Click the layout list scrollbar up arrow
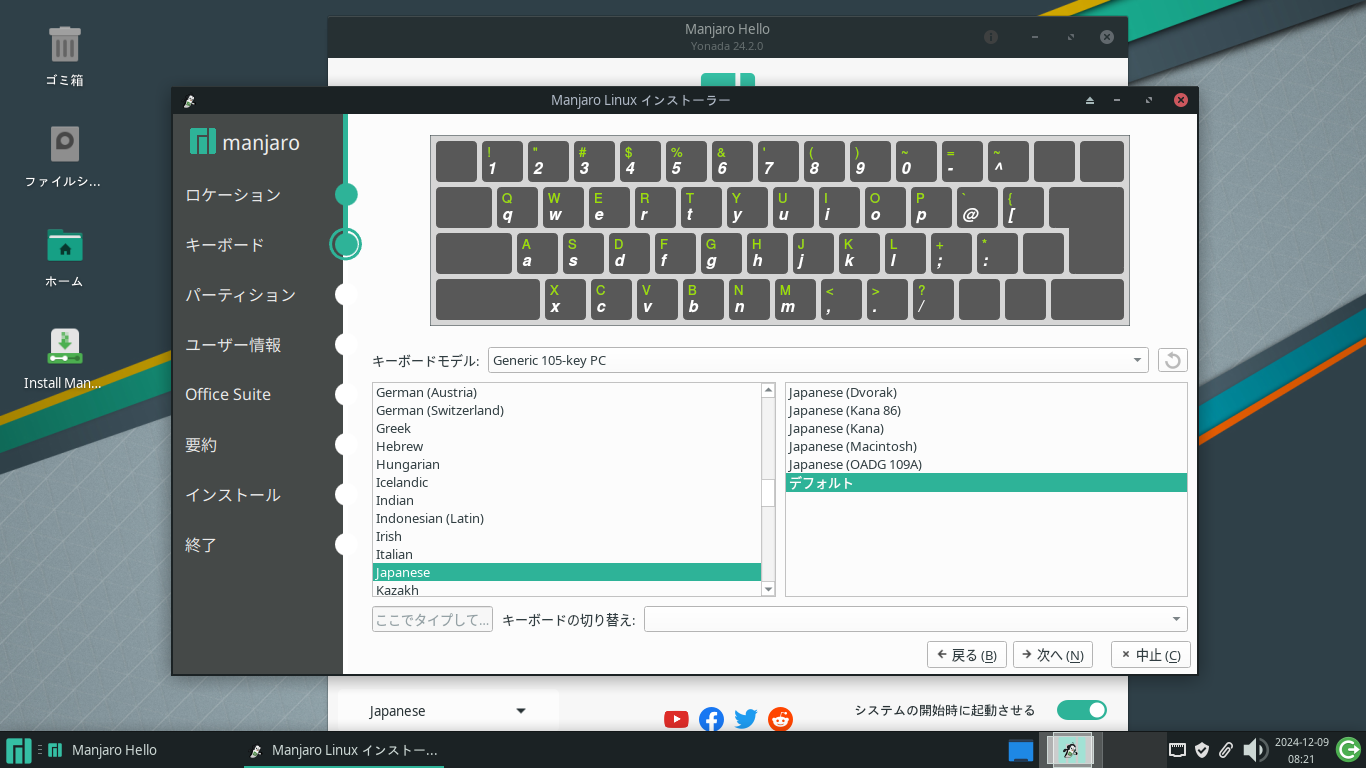 pyautogui.click(x=768, y=391)
